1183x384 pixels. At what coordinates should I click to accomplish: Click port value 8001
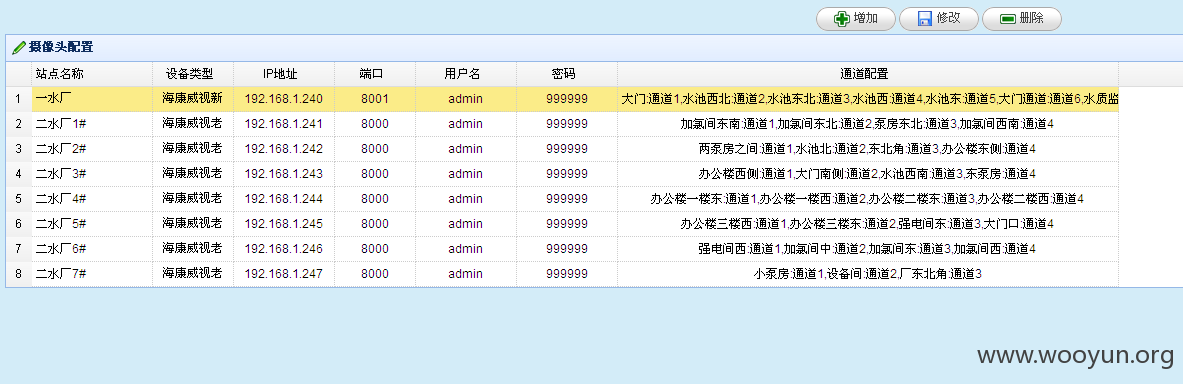374,99
